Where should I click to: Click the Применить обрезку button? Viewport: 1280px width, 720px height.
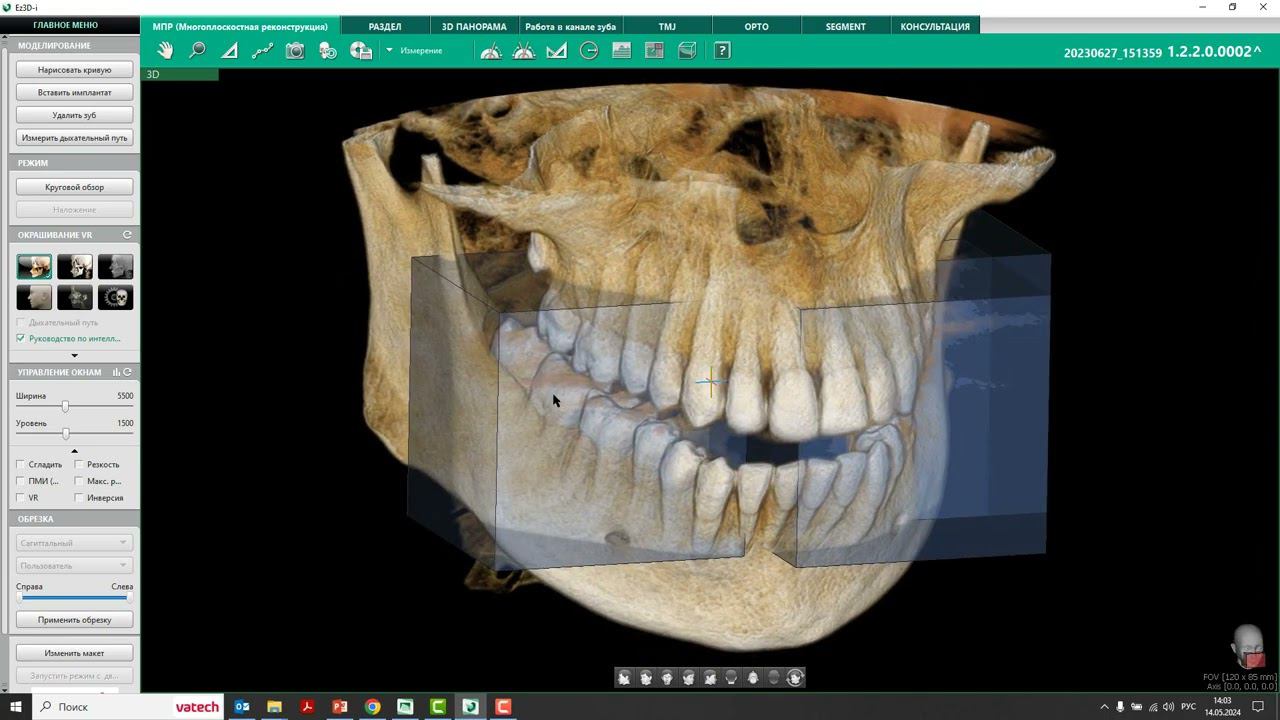(x=74, y=620)
